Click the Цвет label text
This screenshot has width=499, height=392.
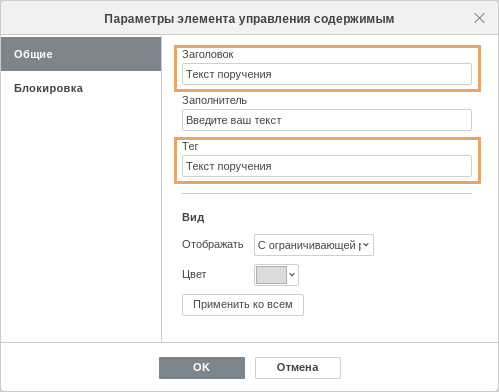pos(194,274)
